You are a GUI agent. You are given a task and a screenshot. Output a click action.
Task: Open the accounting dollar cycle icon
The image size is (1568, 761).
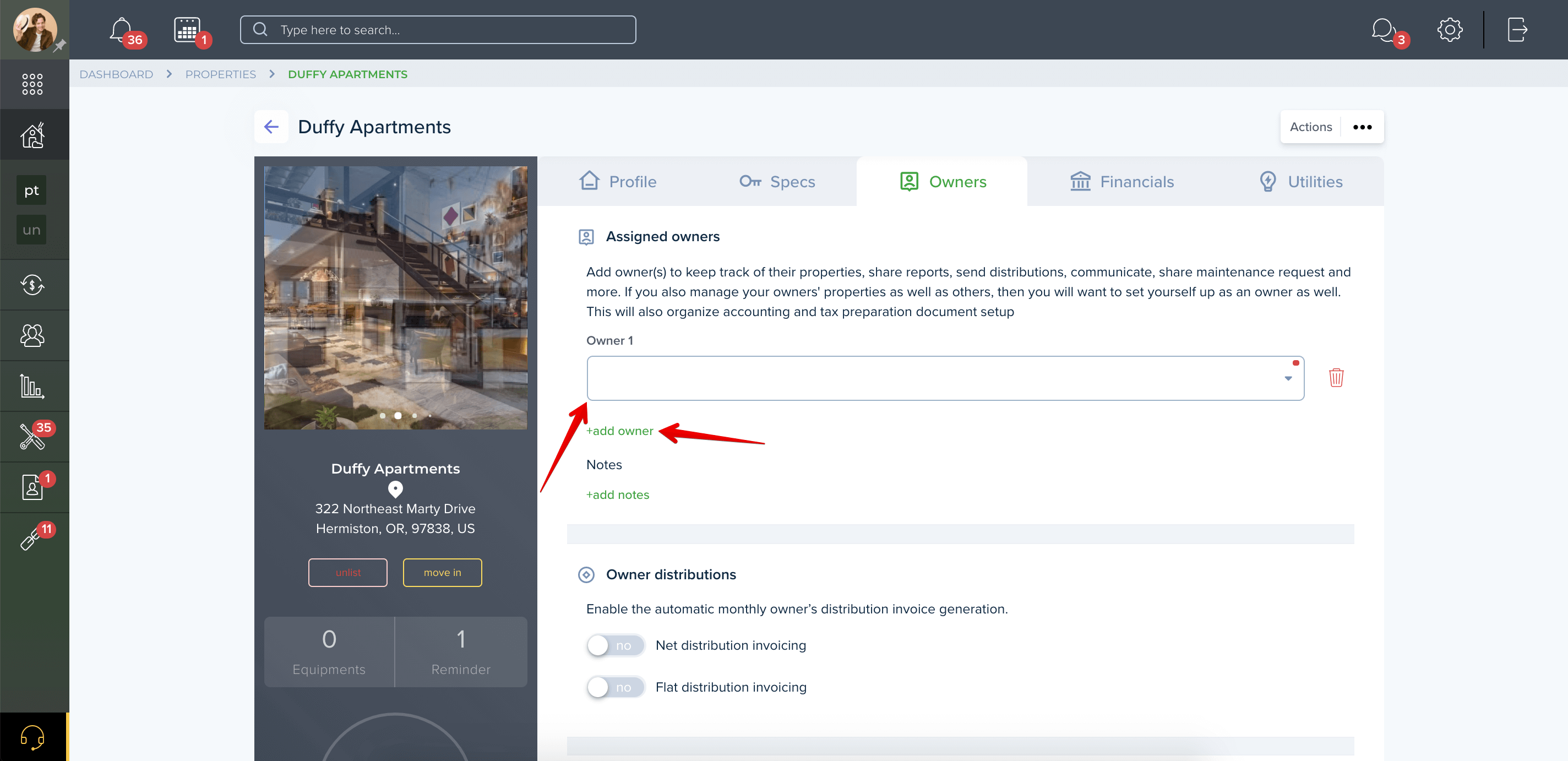tap(32, 284)
